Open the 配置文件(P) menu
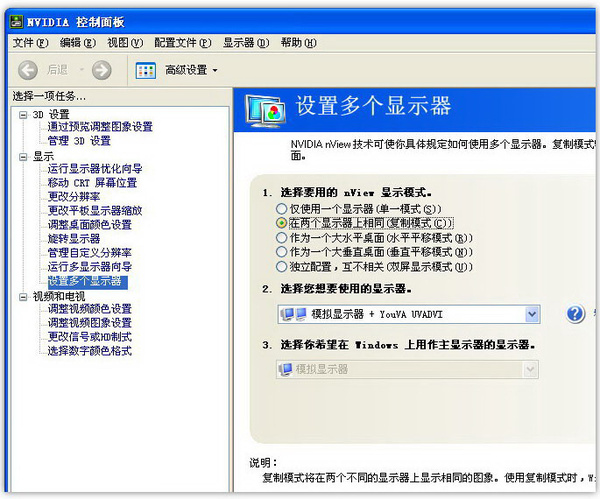The width and height of the screenshot is (600, 499). 183,42
